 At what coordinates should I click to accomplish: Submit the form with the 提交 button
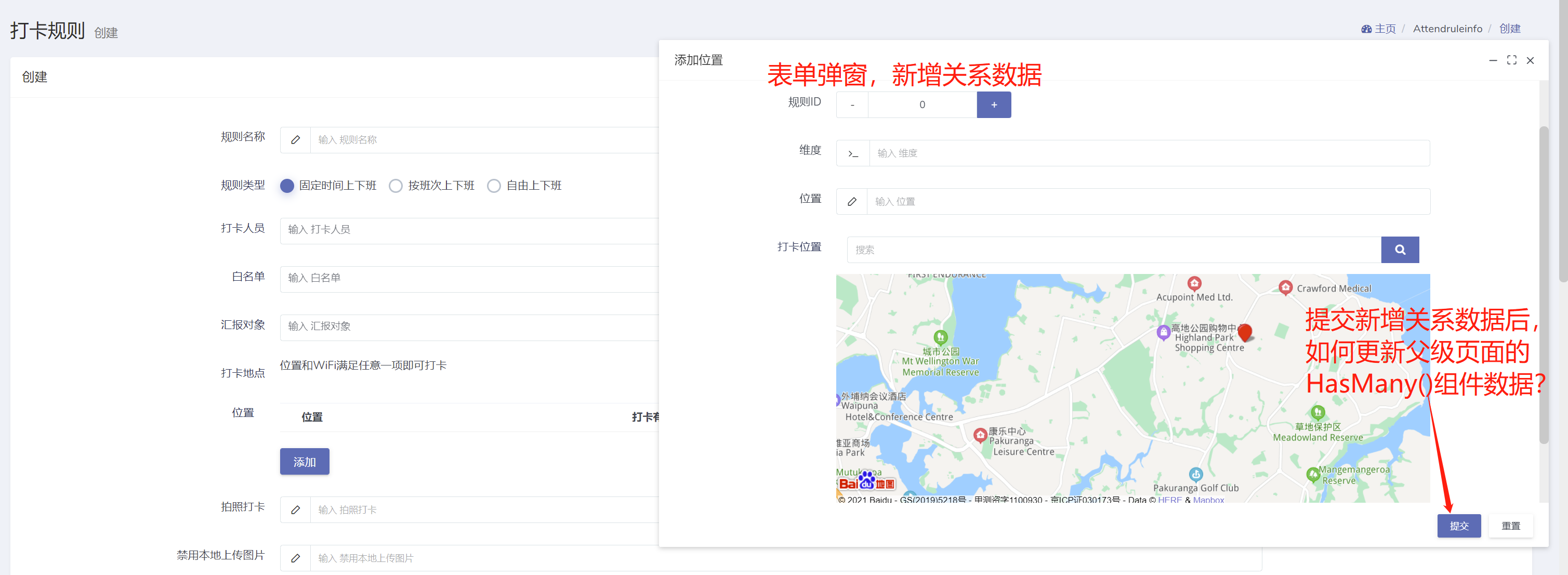coord(1459,526)
